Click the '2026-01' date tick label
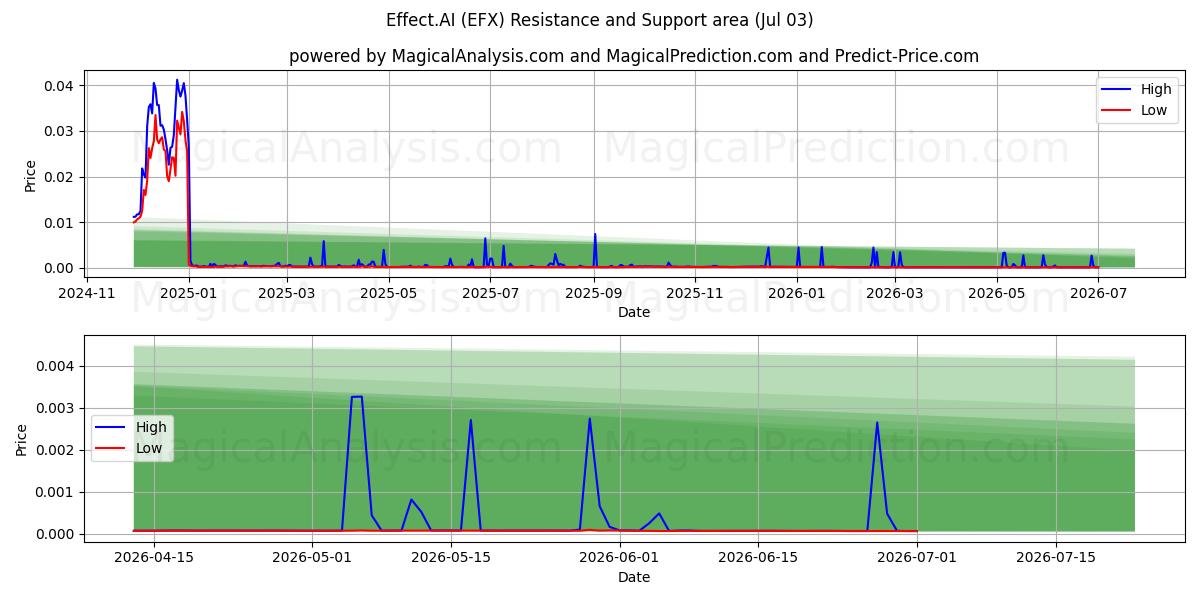This screenshot has width=1200, height=600. point(797,293)
